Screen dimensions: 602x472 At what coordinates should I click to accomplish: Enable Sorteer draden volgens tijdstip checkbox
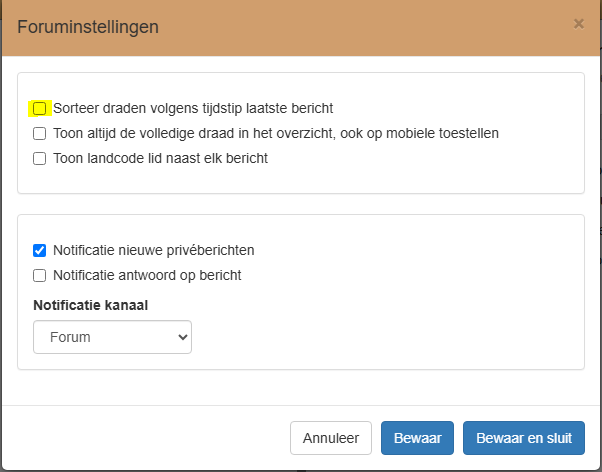(x=40, y=109)
